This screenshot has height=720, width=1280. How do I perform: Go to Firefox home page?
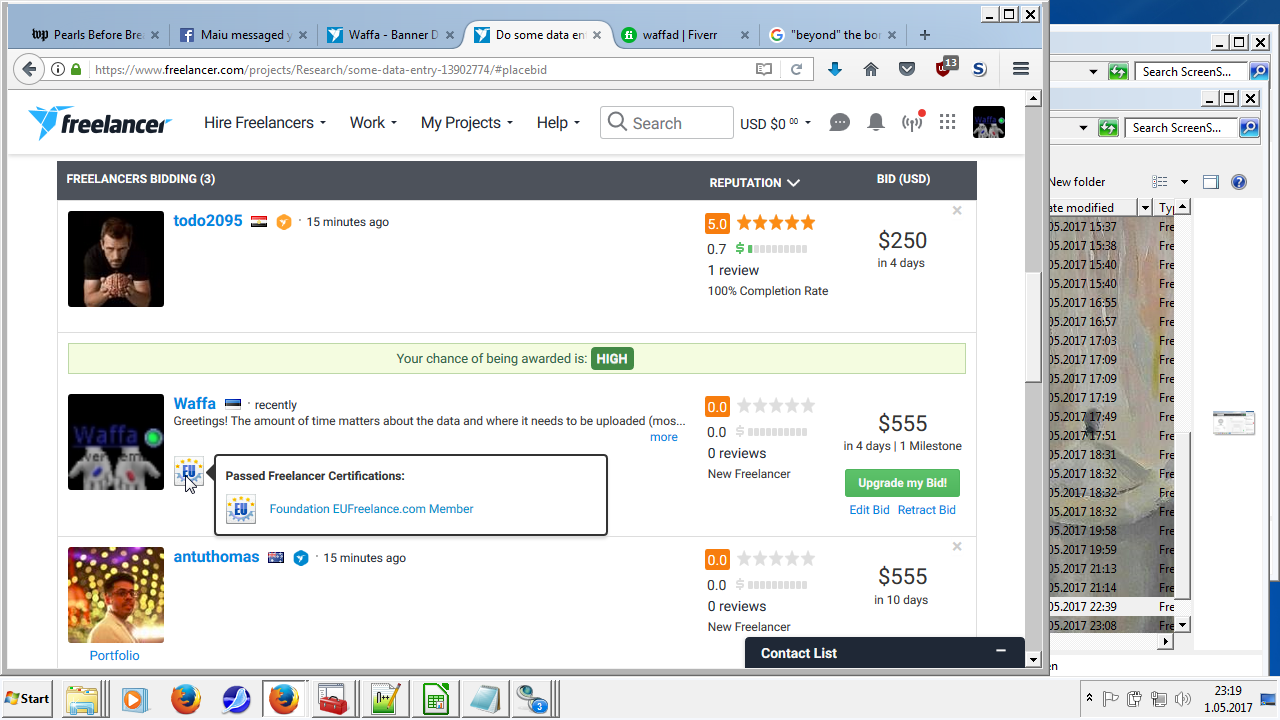click(x=871, y=69)
